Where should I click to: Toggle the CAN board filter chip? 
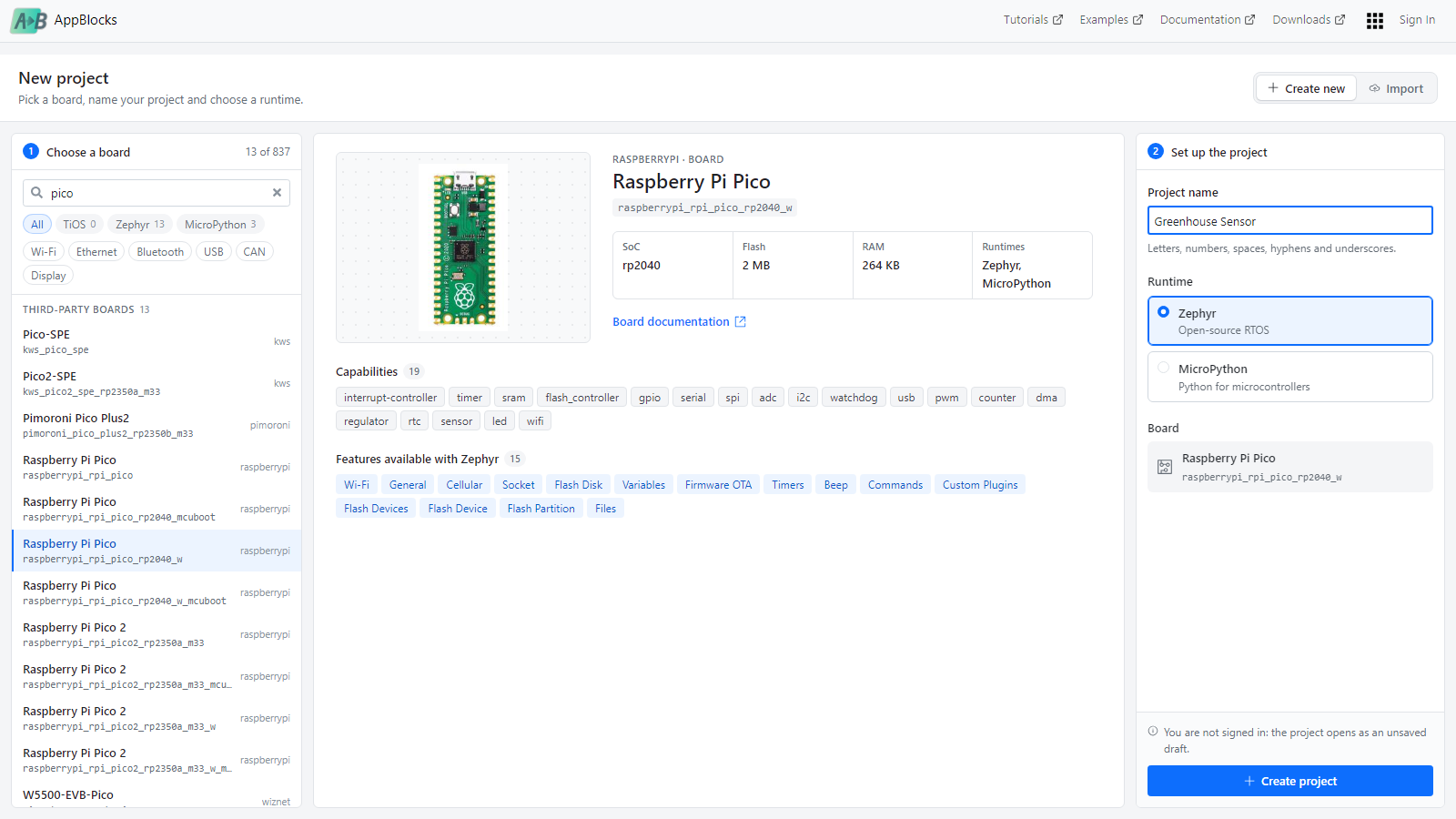click(255, 252)
